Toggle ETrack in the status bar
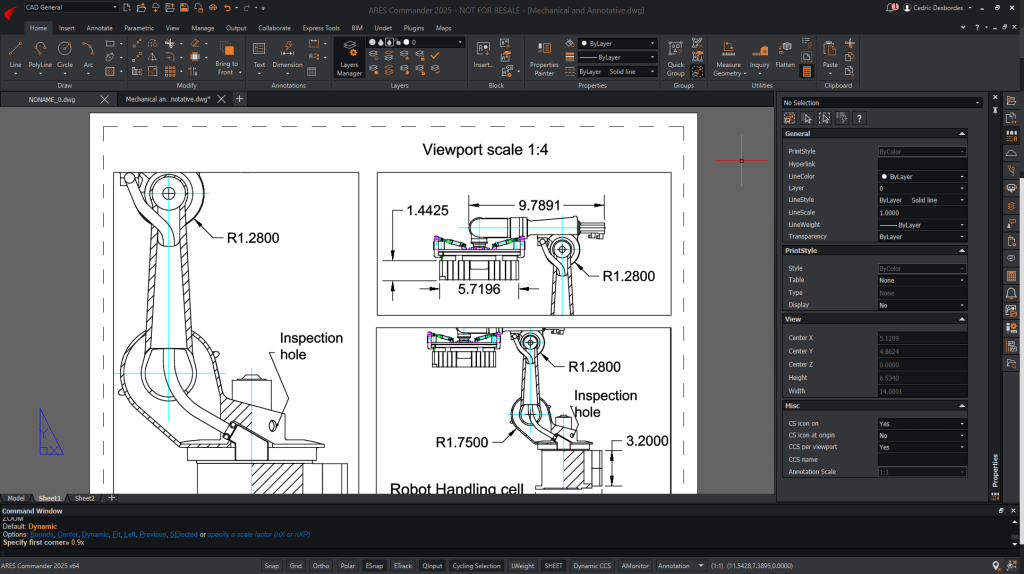This screenshot has width=1024, height=574. 403,566
